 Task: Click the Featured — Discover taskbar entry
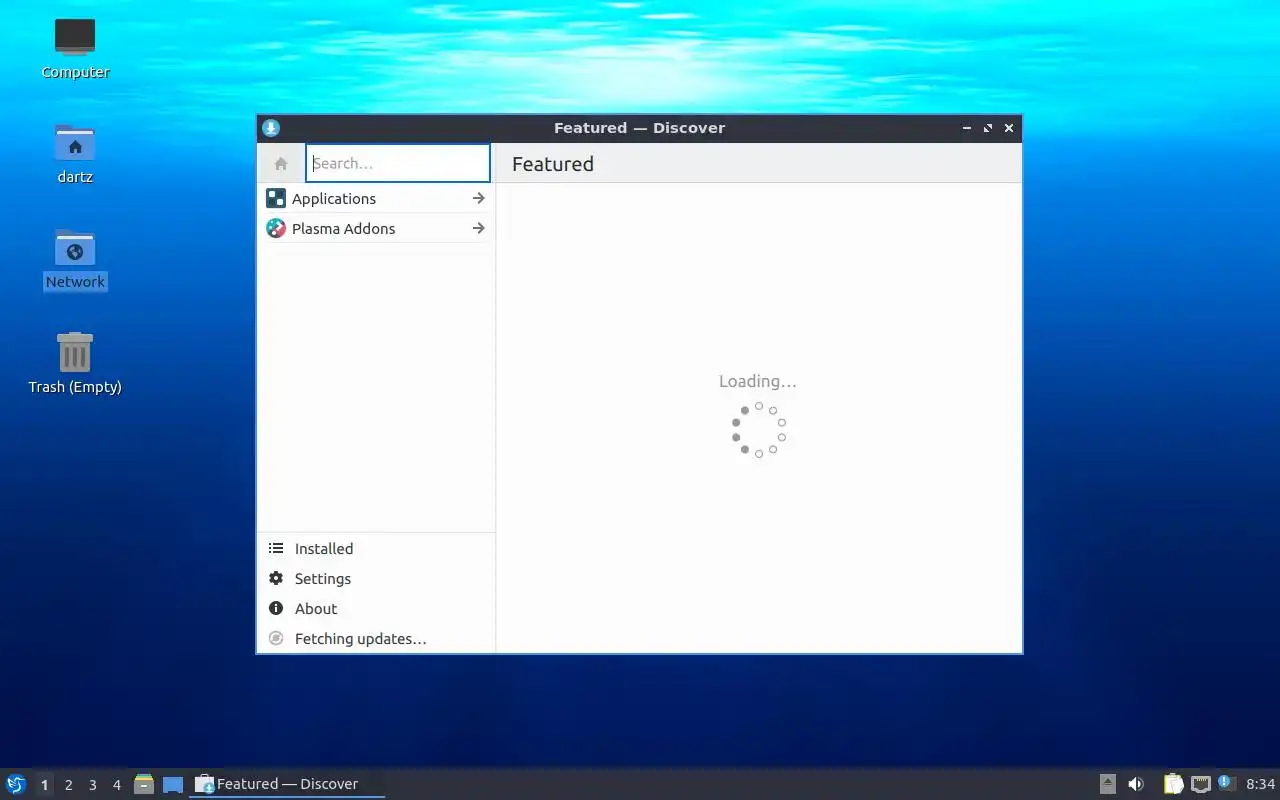tap(287, 784)
